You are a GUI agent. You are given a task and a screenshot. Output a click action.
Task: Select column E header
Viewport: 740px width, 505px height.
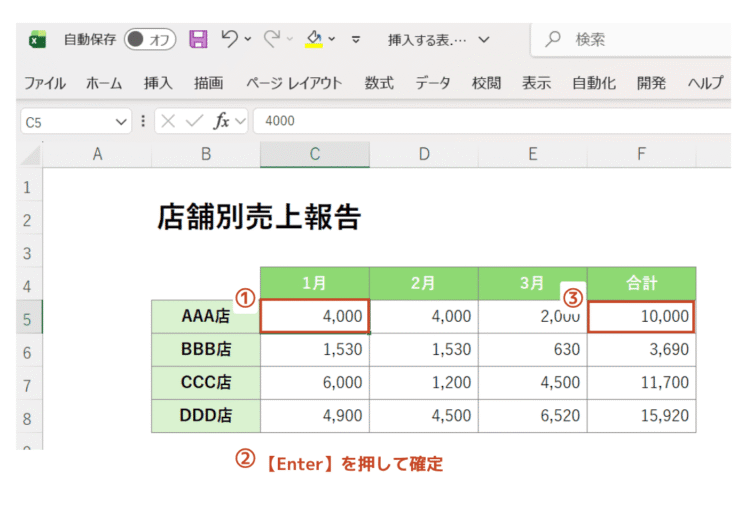(x=533, y=154)
